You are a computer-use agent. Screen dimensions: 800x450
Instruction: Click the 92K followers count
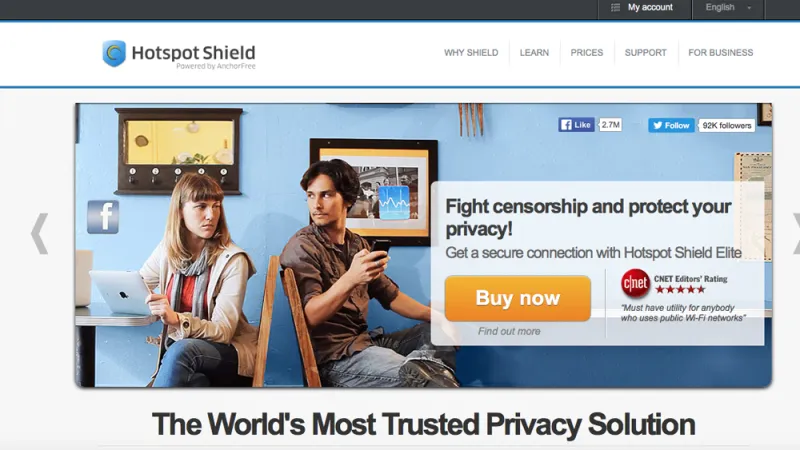pos(727,126)
